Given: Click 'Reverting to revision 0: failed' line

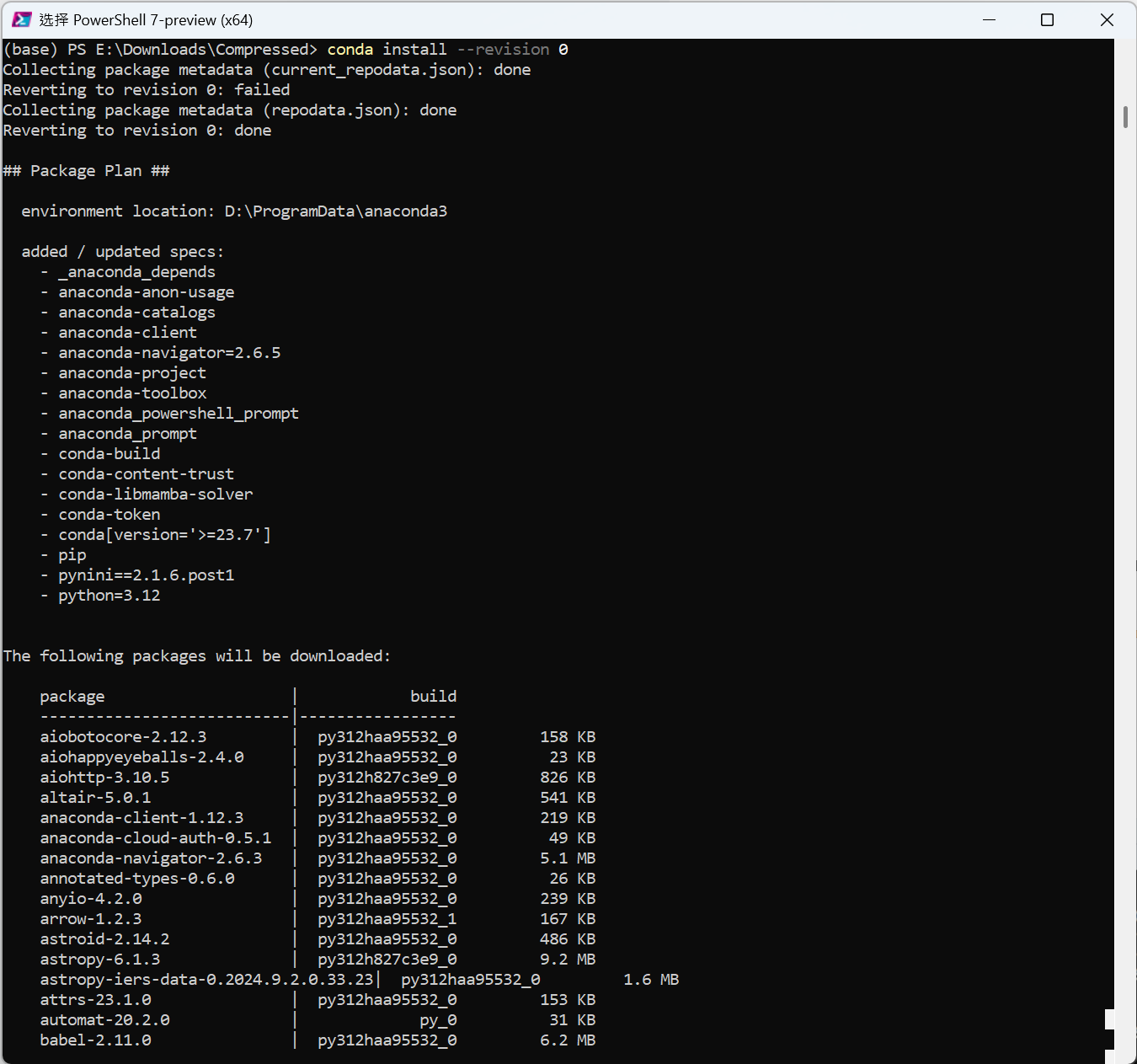Looking at the screenshot, I should pyautogui.click(x=147, y=90).
